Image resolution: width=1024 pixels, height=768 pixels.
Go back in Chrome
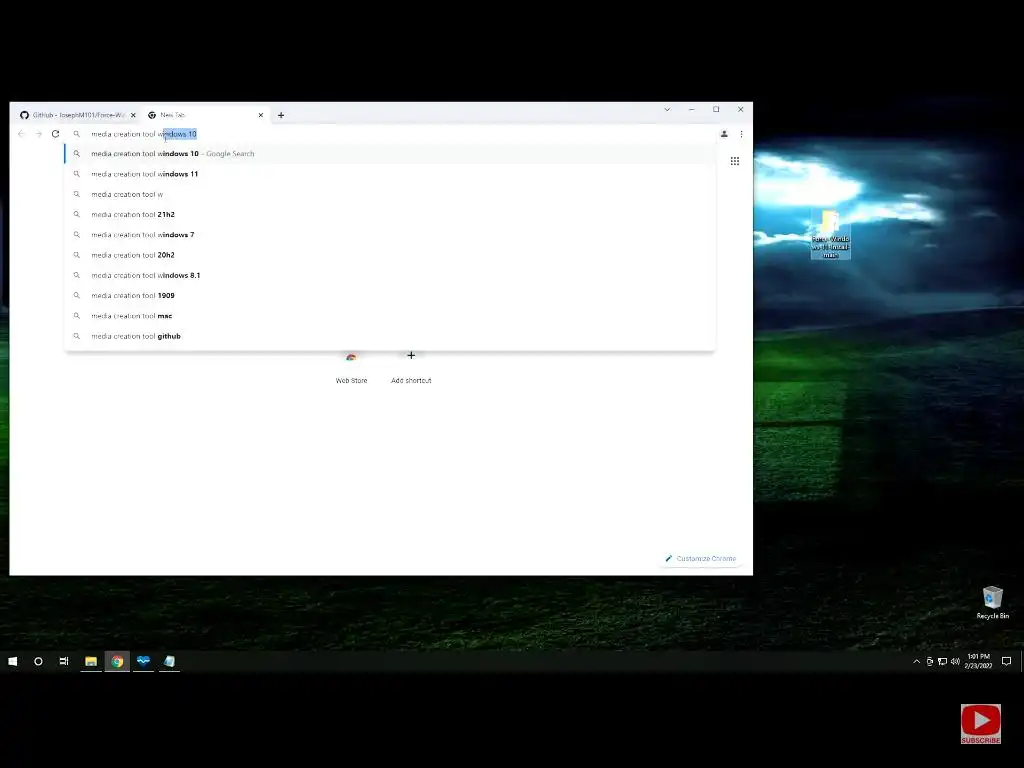coord(22,134)
